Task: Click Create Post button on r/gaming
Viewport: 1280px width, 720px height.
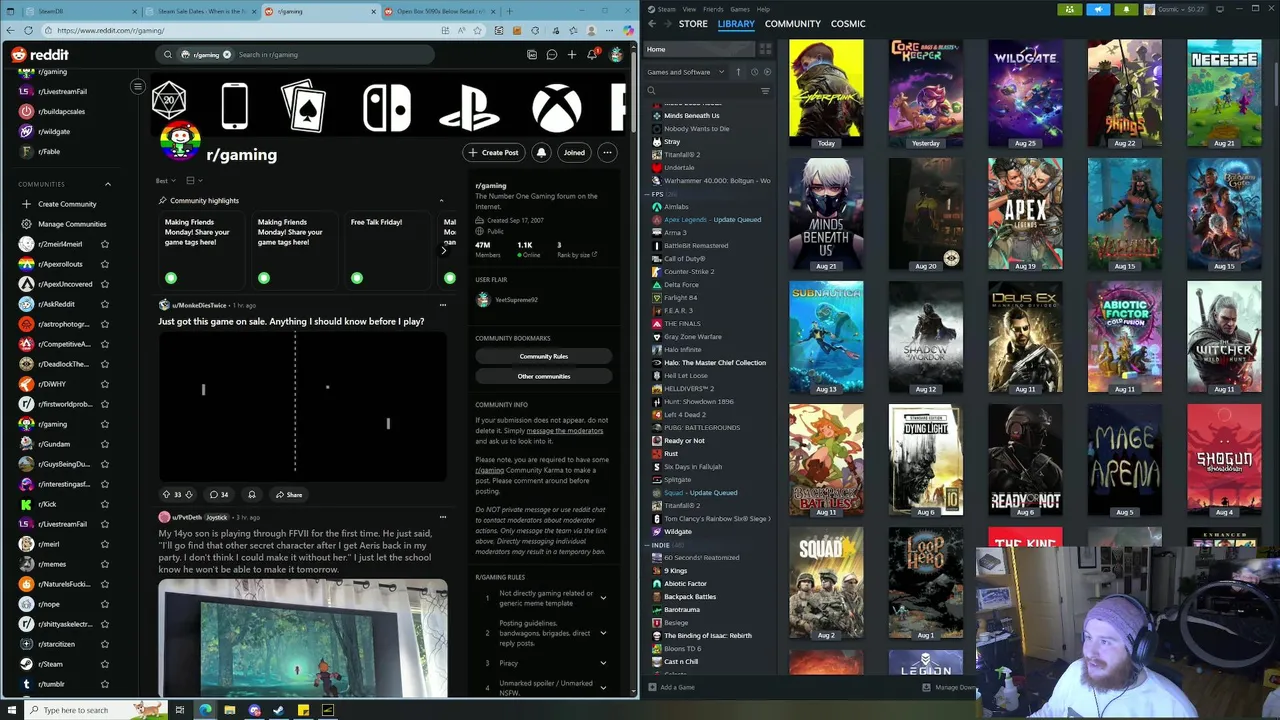Action: coord(494,153)
